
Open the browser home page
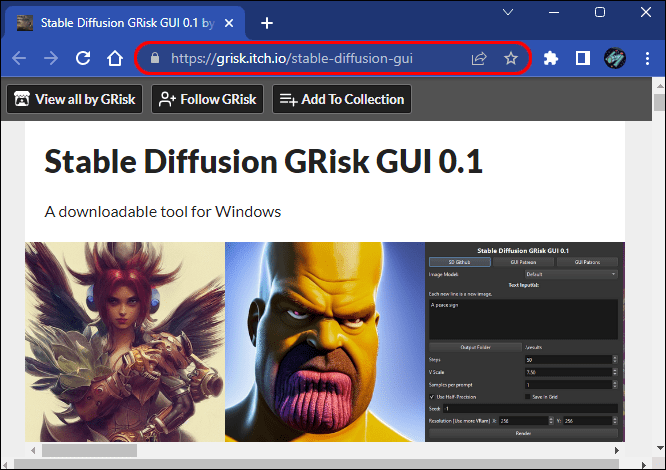[x=115, y=58]
